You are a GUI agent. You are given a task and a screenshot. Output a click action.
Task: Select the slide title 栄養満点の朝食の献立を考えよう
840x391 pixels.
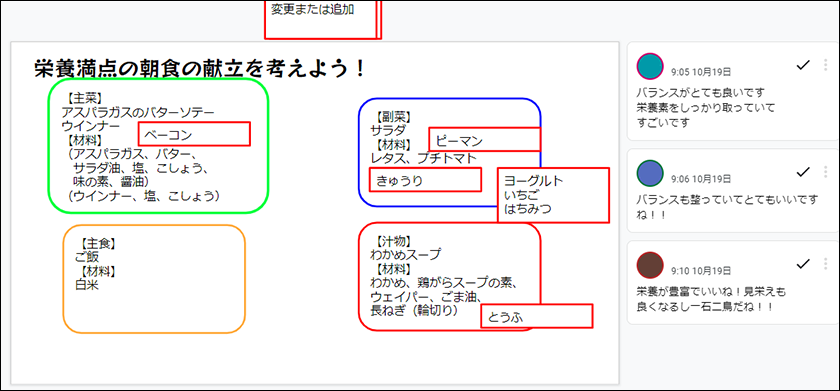pyautogui.click(x=200, y=69)
